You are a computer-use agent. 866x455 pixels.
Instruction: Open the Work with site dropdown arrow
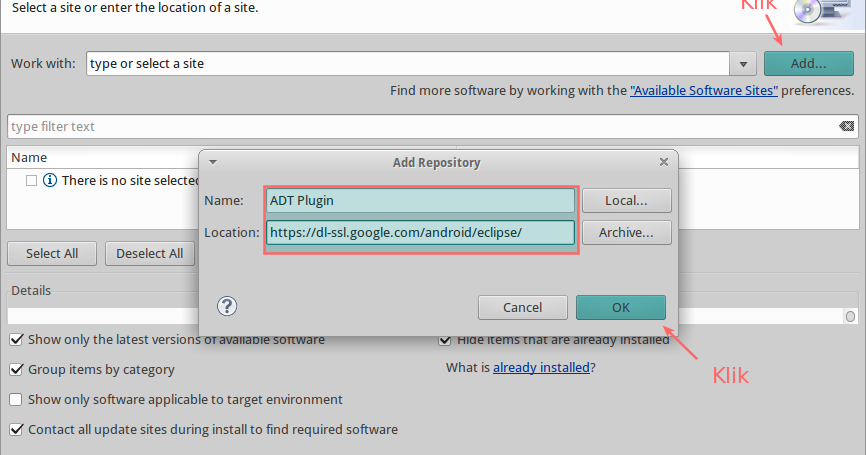[x=743, y=64]
